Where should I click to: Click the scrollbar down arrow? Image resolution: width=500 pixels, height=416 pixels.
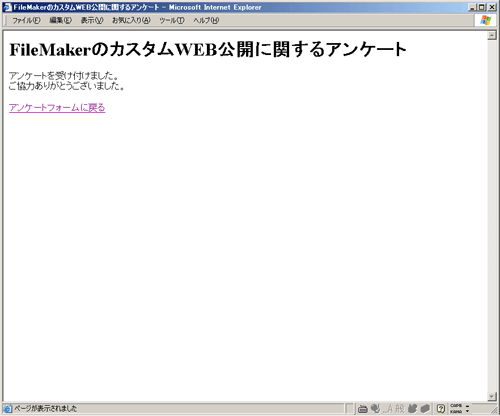point(492,396)
